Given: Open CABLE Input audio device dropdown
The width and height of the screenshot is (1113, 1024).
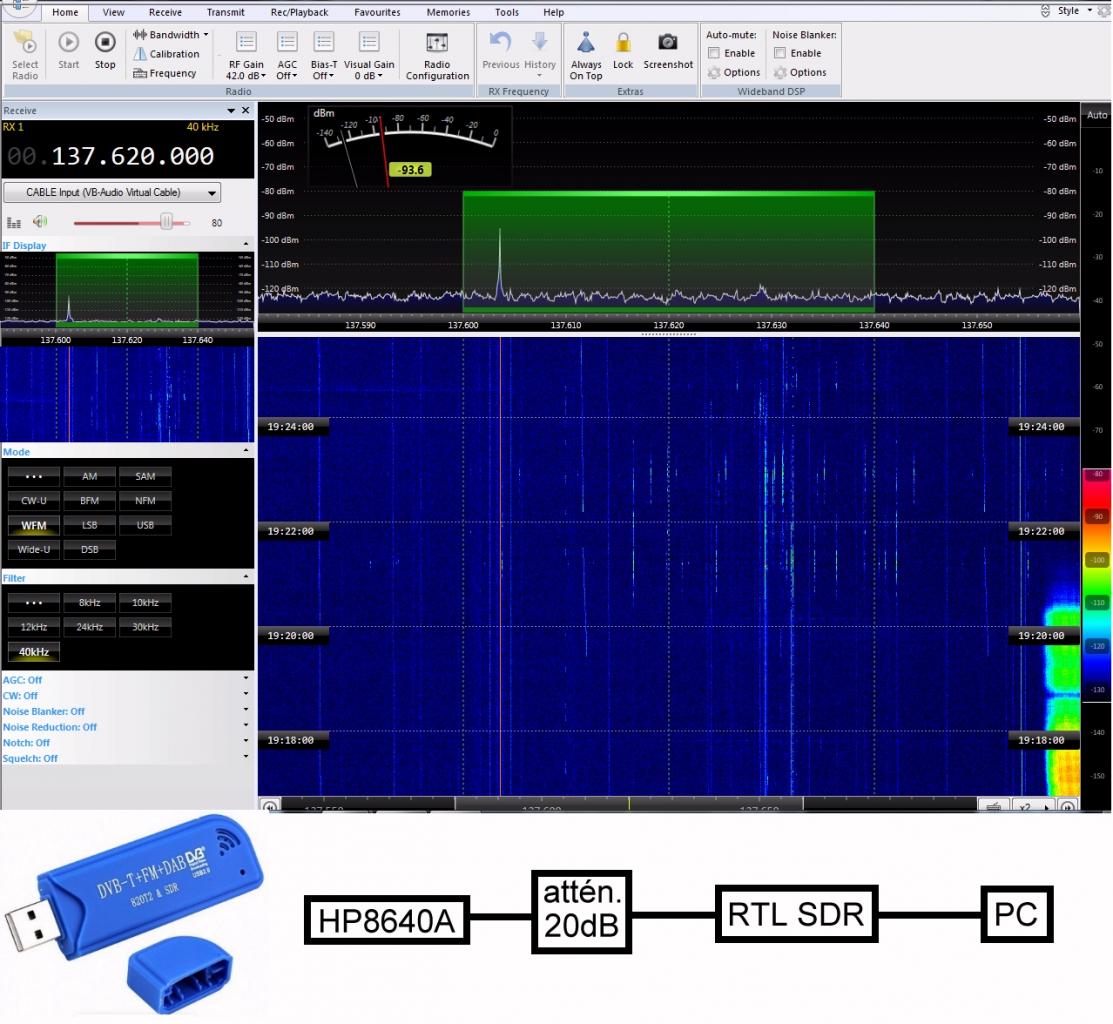Looking at the screenshot, I should [112, 192].
